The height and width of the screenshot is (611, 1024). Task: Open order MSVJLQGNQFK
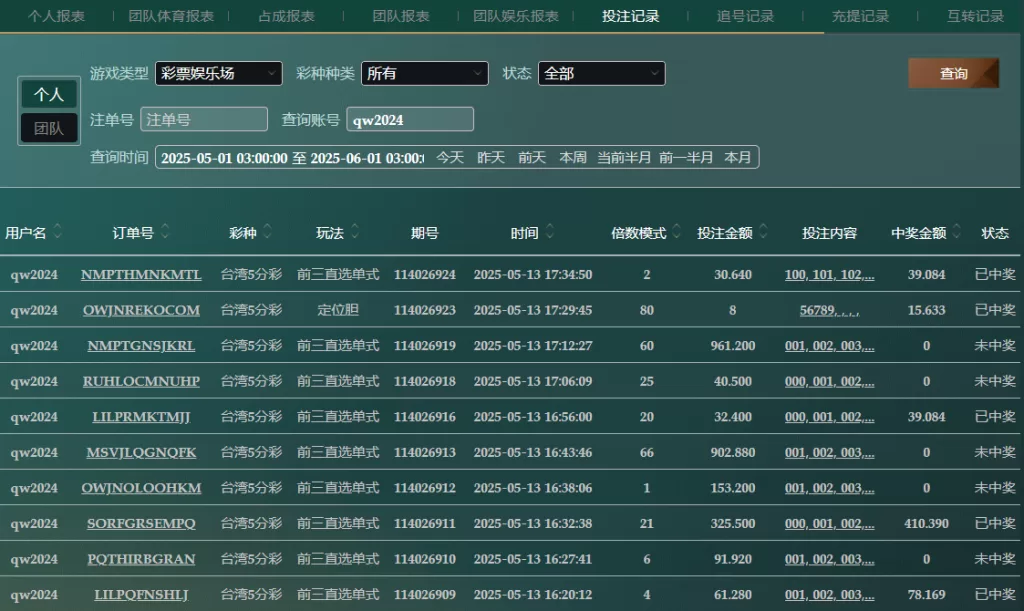point(141,452)
